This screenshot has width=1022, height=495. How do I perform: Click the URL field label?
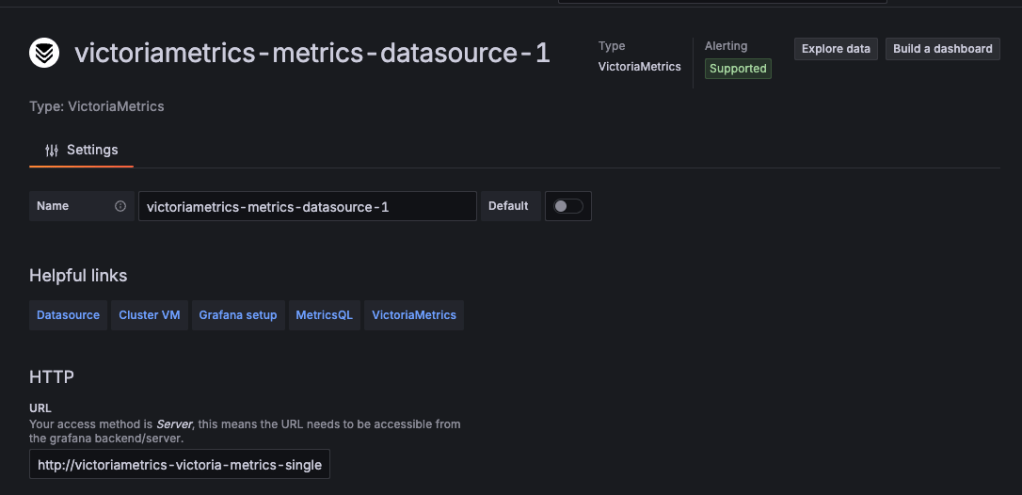(x=40, y=408)
